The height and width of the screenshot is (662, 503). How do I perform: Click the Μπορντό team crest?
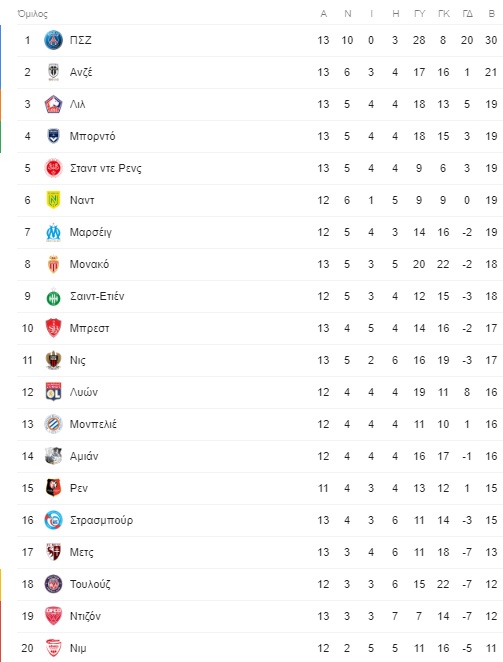click(x=53, y=136)
